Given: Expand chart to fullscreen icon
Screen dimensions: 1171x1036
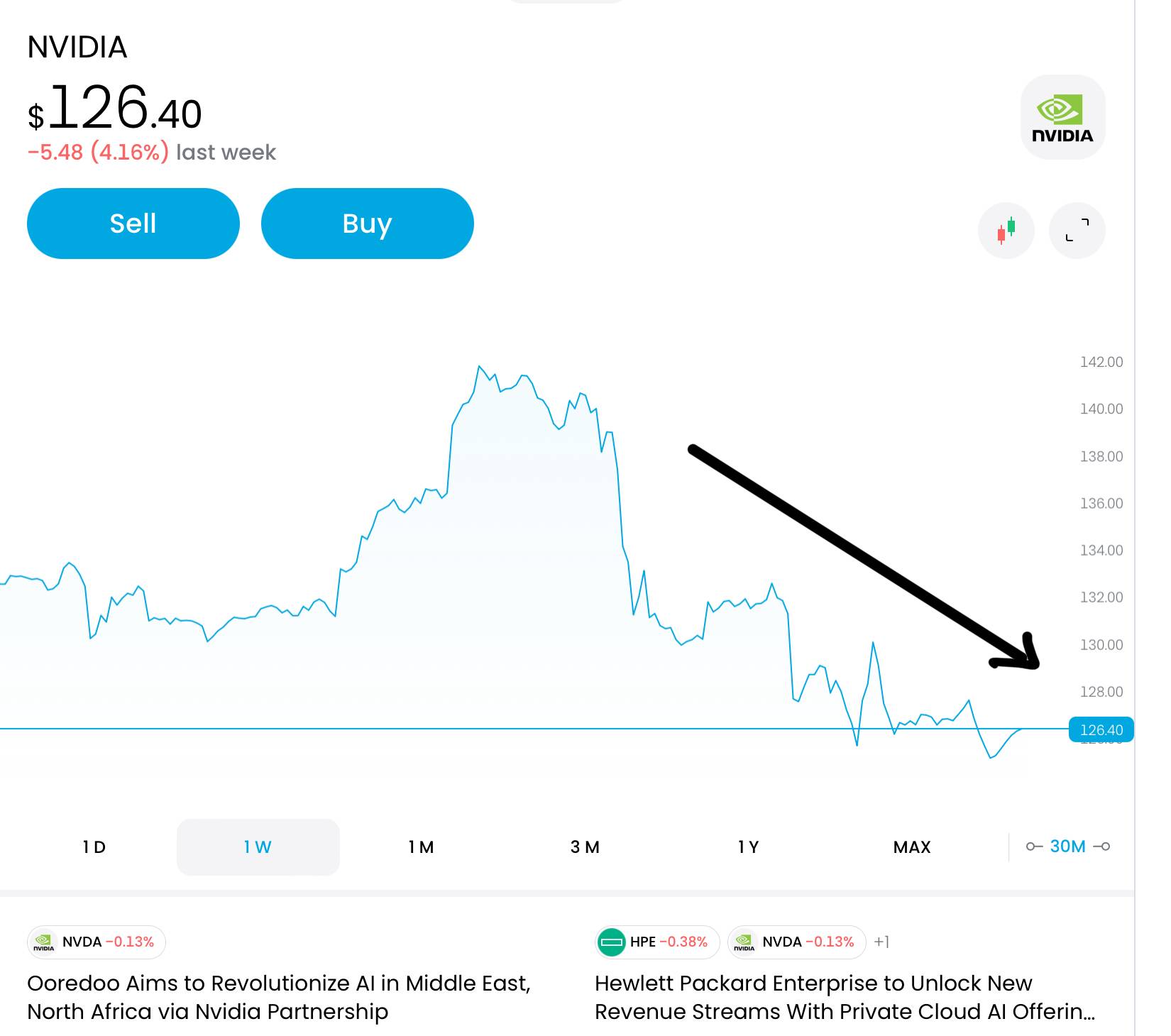Looking at the screenshot, I should pos(1077,231).
